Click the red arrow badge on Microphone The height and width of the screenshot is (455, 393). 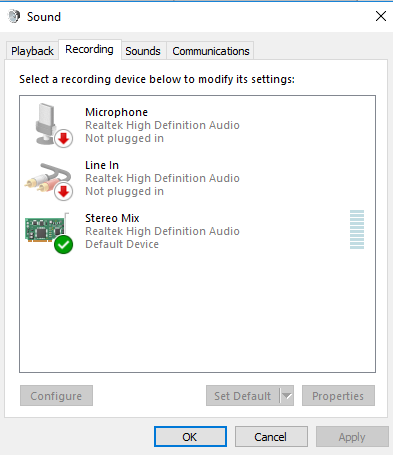coord(64,138)
